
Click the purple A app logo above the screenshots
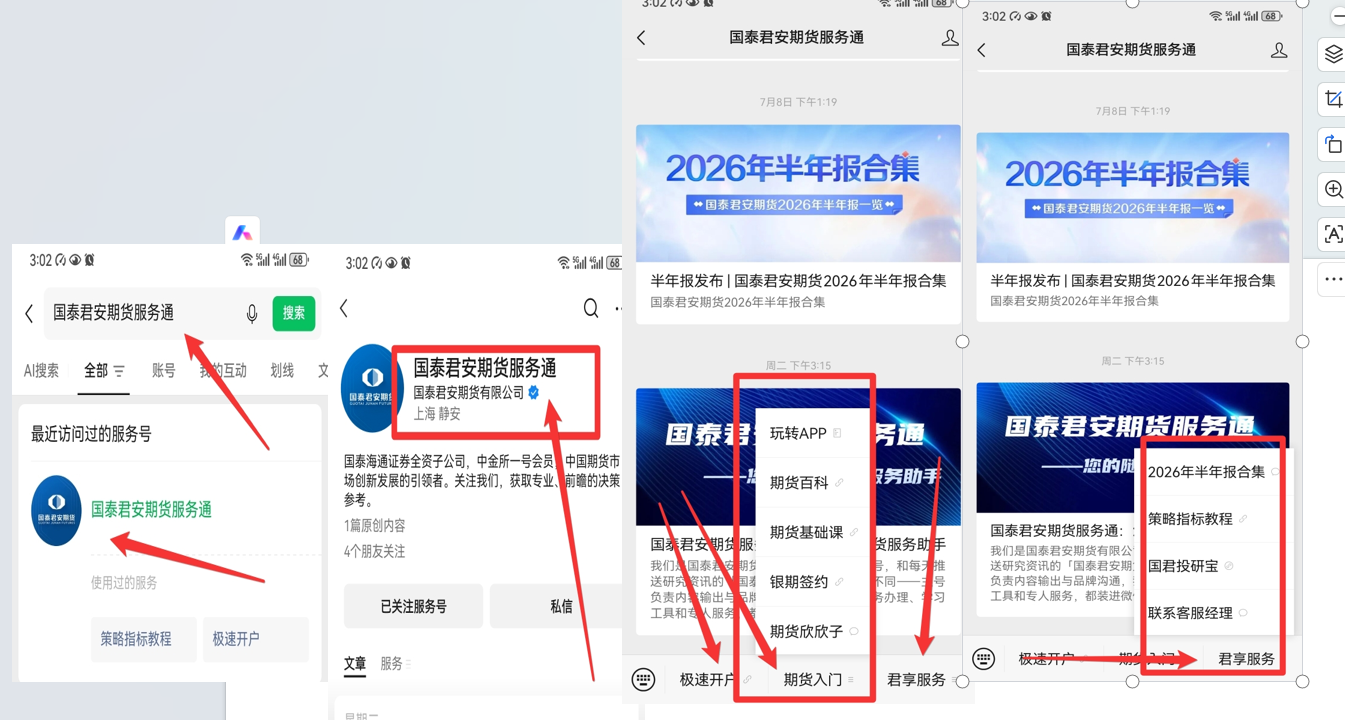click(242, 232)
